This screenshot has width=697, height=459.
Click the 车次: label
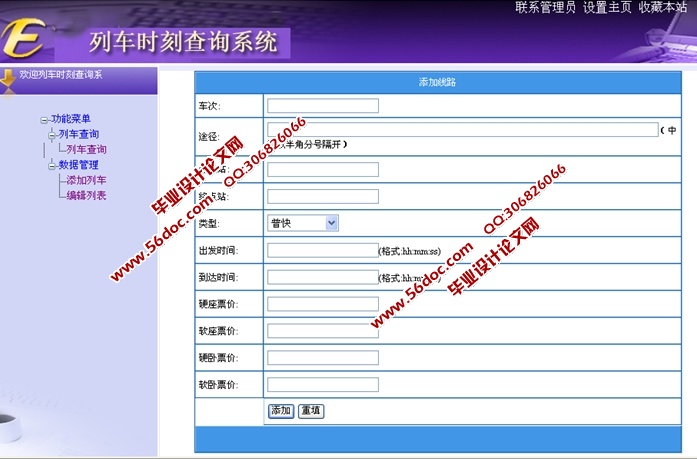coord(209,106)
